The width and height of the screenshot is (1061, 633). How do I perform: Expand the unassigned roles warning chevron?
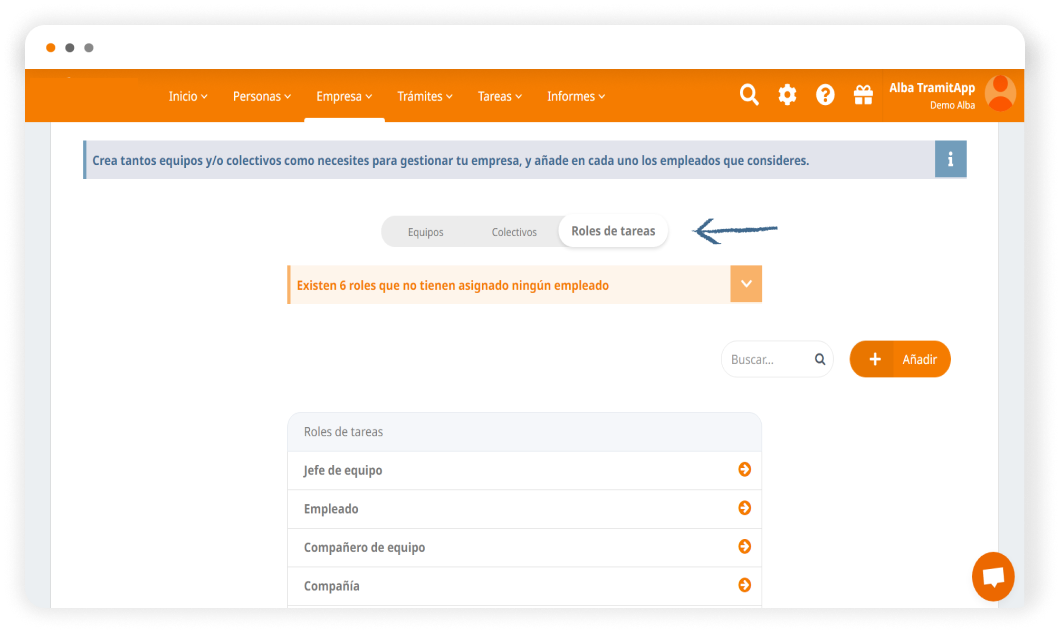coord(746,284)
